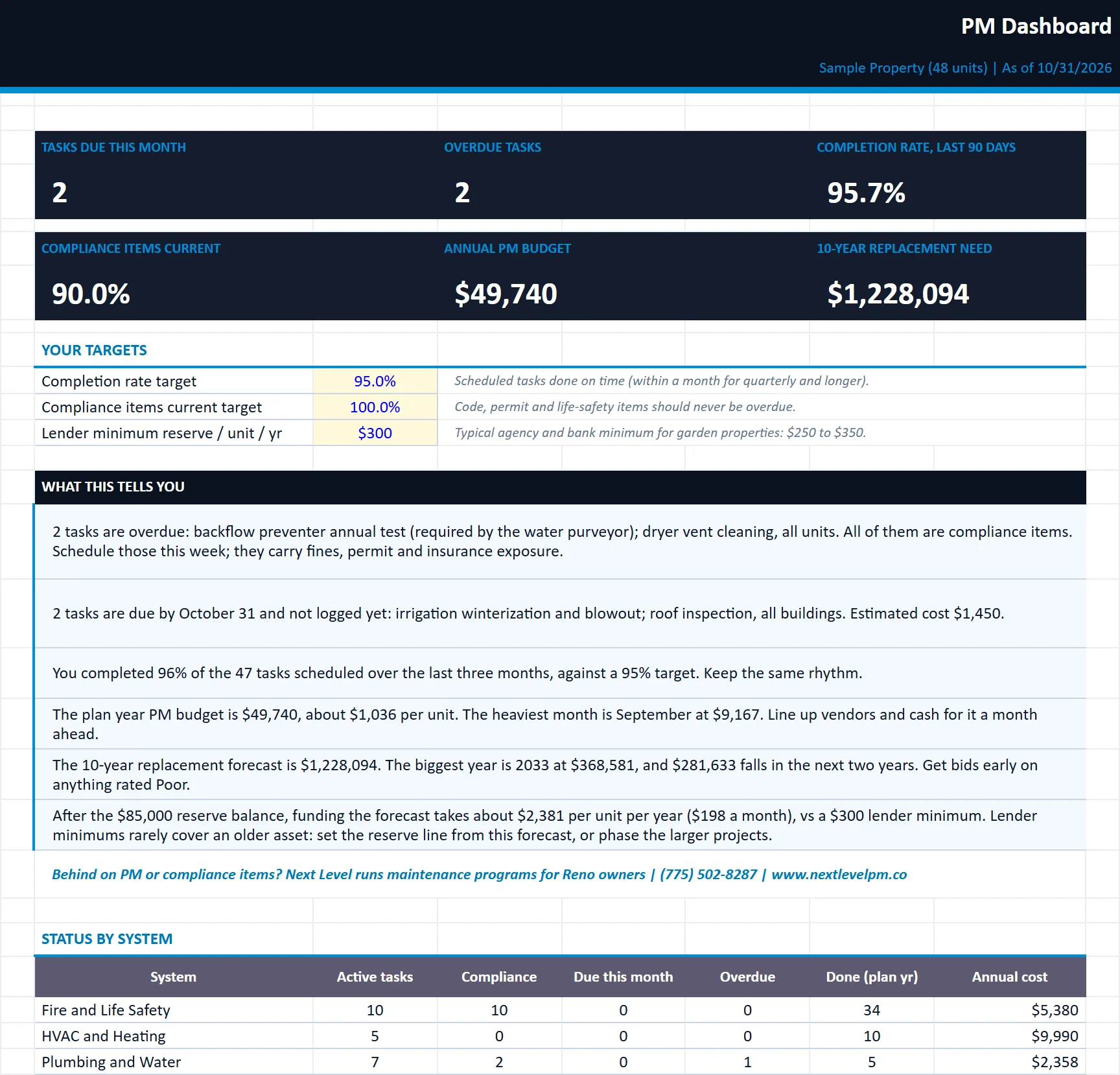Click 'Lender minimum reserve / unit / yr' label

pyautogui.click(x=161, y=433)
